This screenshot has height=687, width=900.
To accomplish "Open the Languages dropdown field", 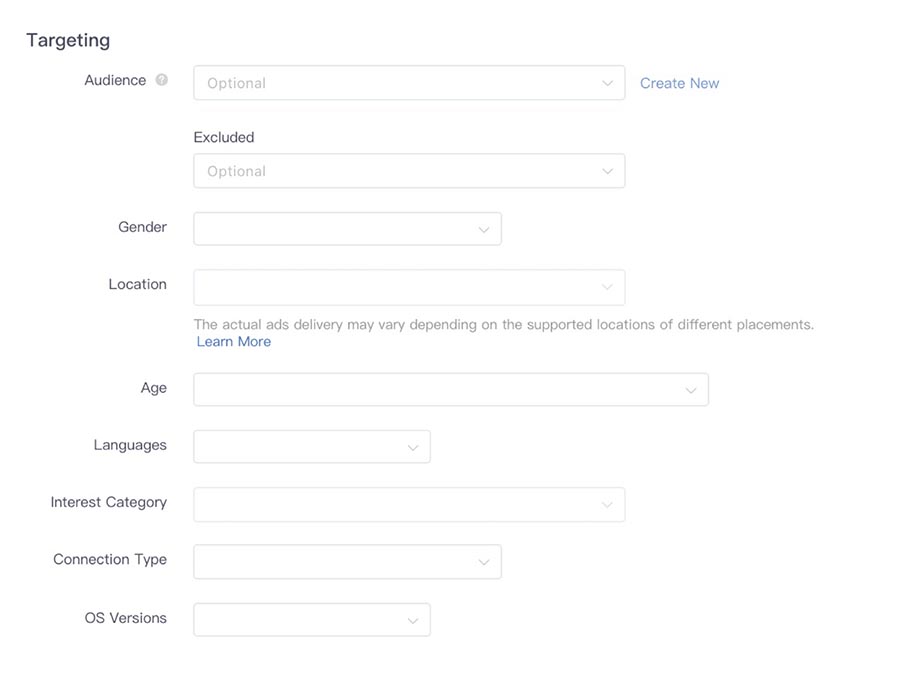I will pos(300,447).
